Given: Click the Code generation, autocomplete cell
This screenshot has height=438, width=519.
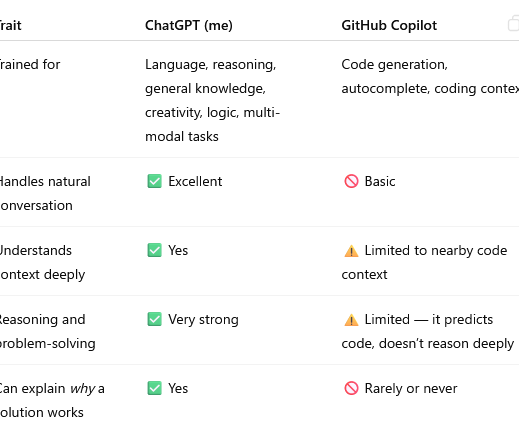Looking at the screenshot, I should point(430,76).
